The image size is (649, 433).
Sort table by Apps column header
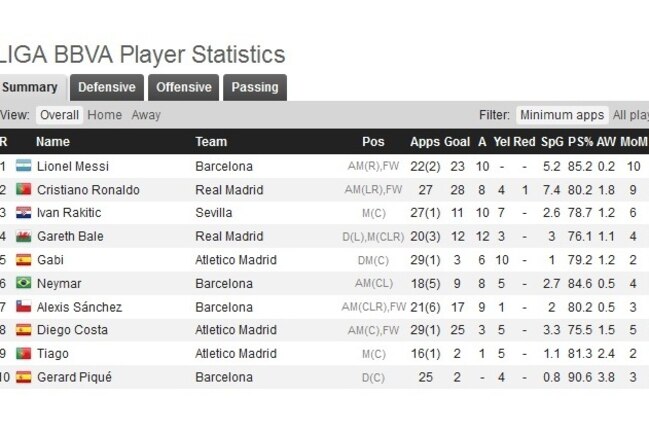[x=425, y=142]
